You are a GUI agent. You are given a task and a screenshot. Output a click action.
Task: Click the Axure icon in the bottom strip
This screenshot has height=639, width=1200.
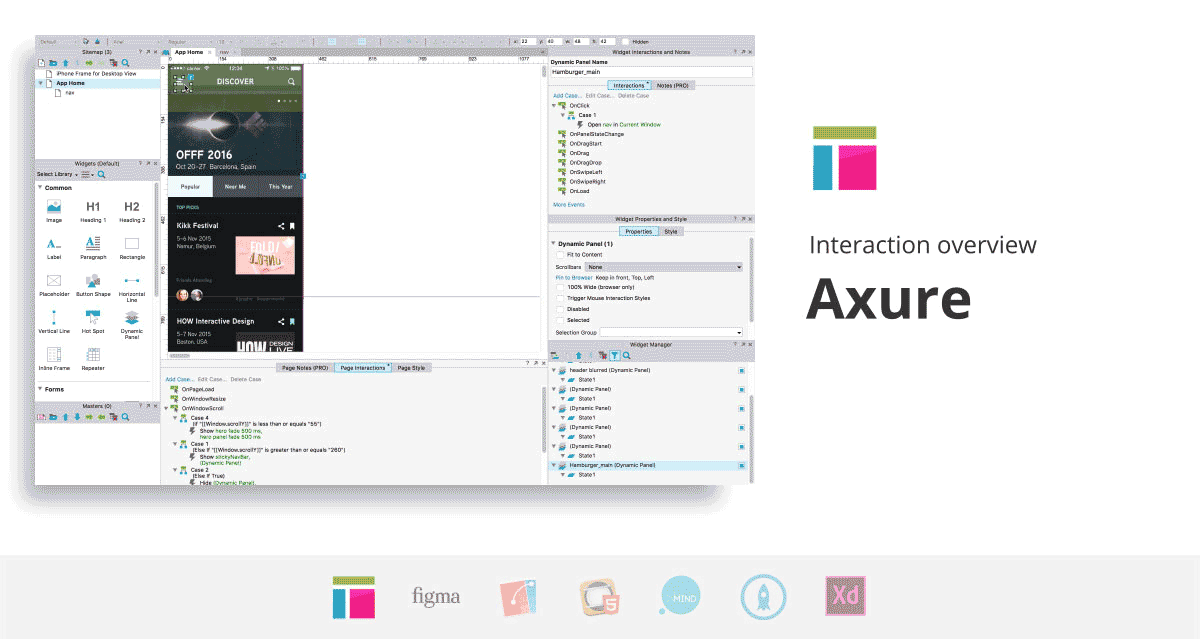[x=354, y=597]
